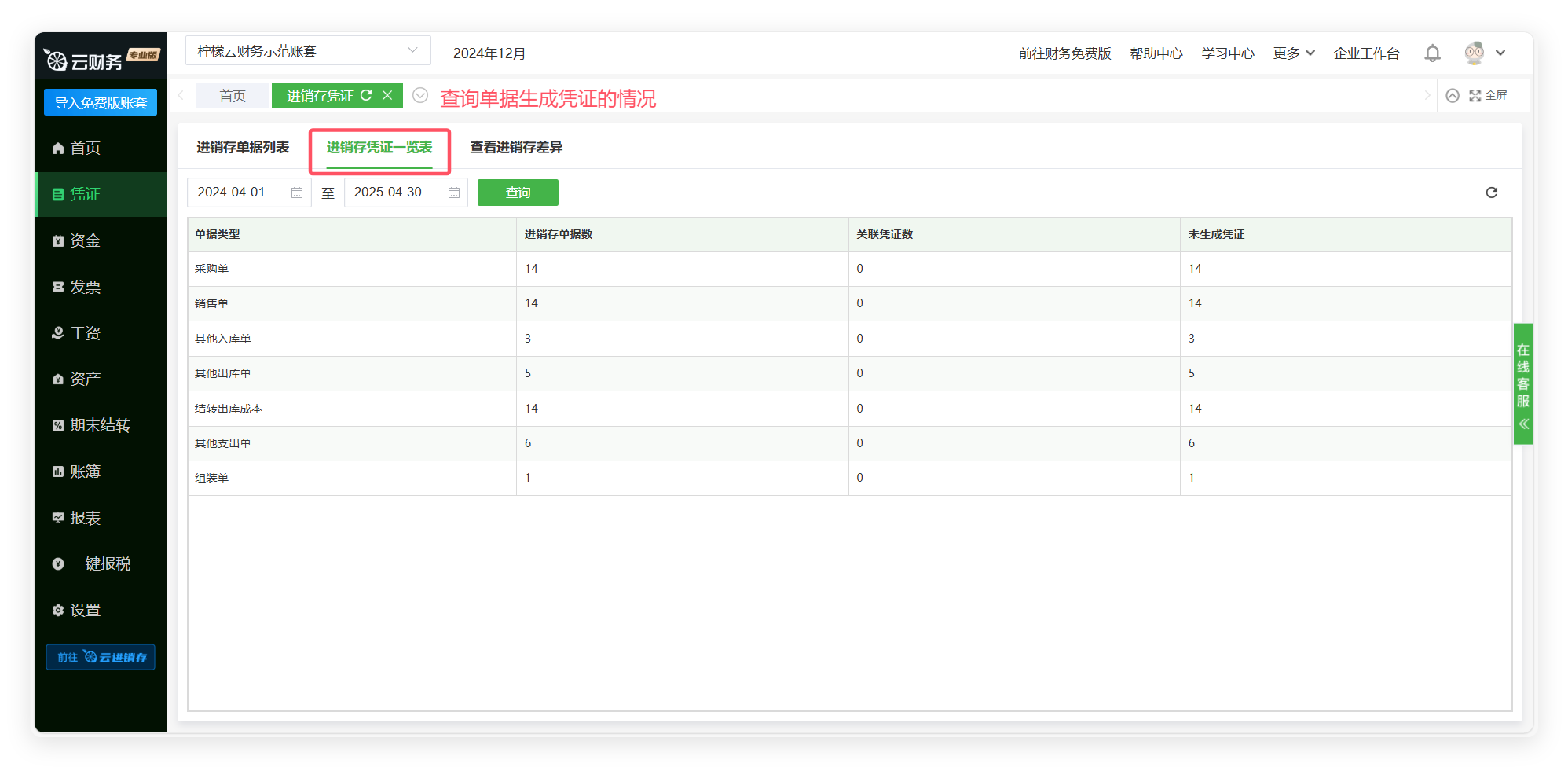Click the table refresh icon
This screenshot has width=1568, height=767.
click(x=1491, y=193)
